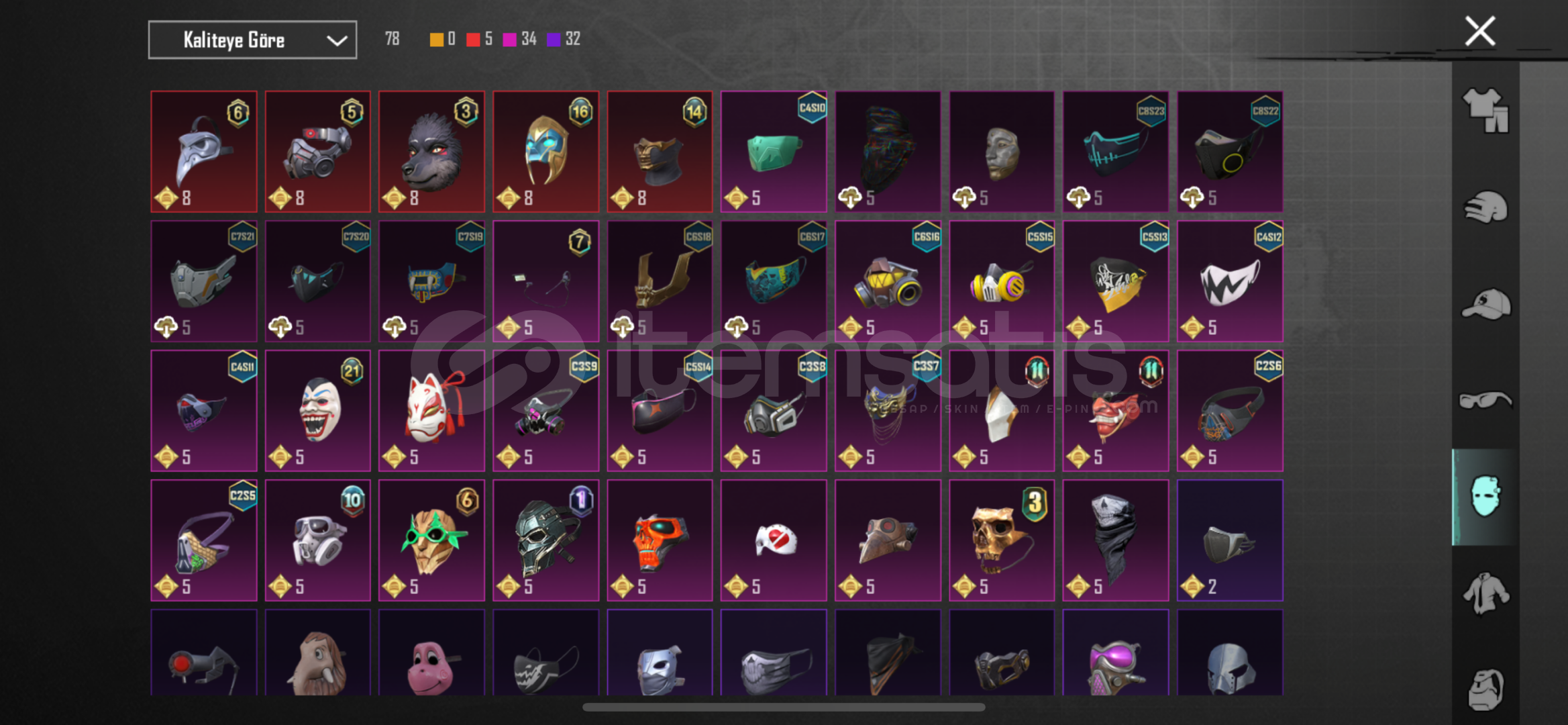1568x725 pixels.
Task: Pick the white kitsune fox mask
Action: point(431,411)
